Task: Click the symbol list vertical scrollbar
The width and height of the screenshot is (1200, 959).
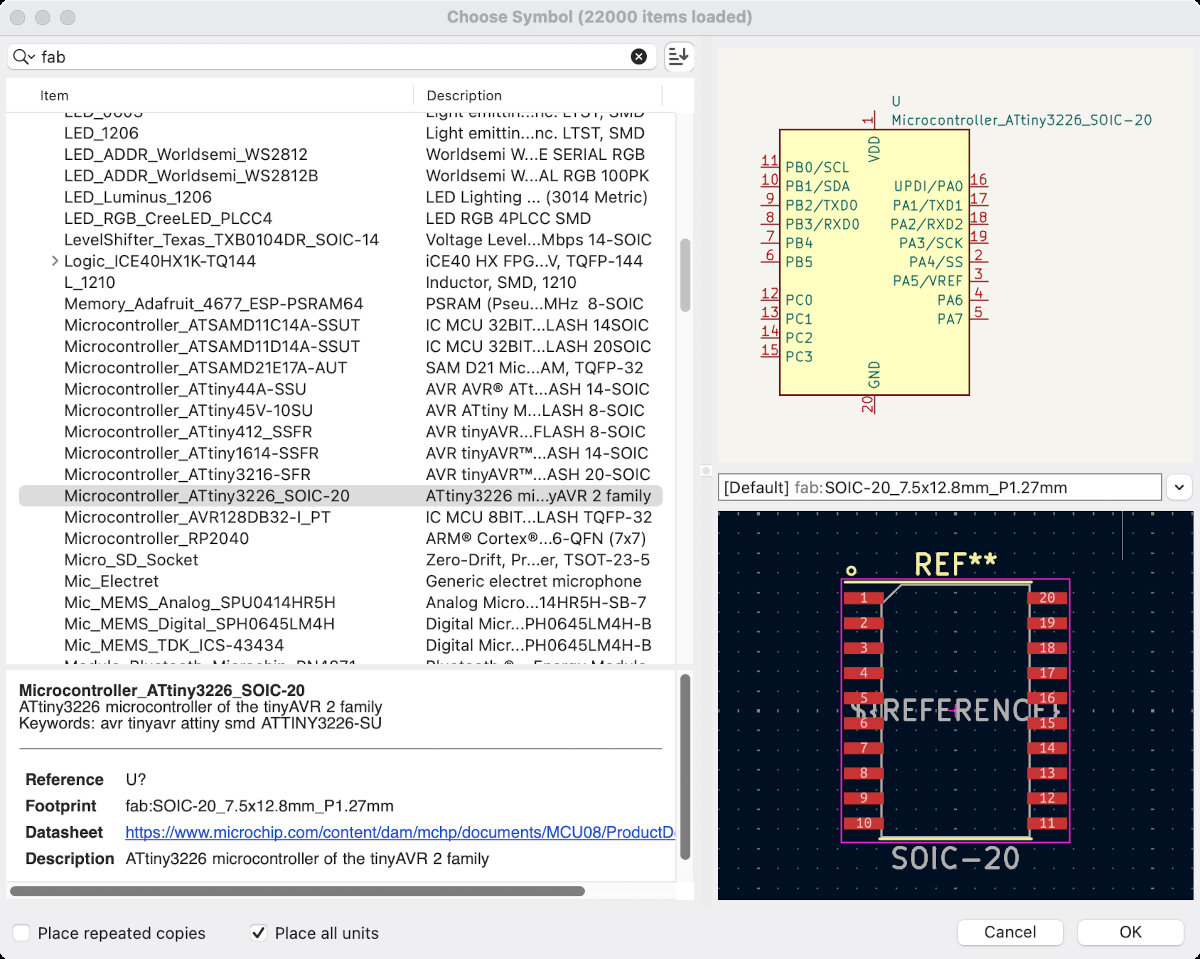Action: pos(685,275)
